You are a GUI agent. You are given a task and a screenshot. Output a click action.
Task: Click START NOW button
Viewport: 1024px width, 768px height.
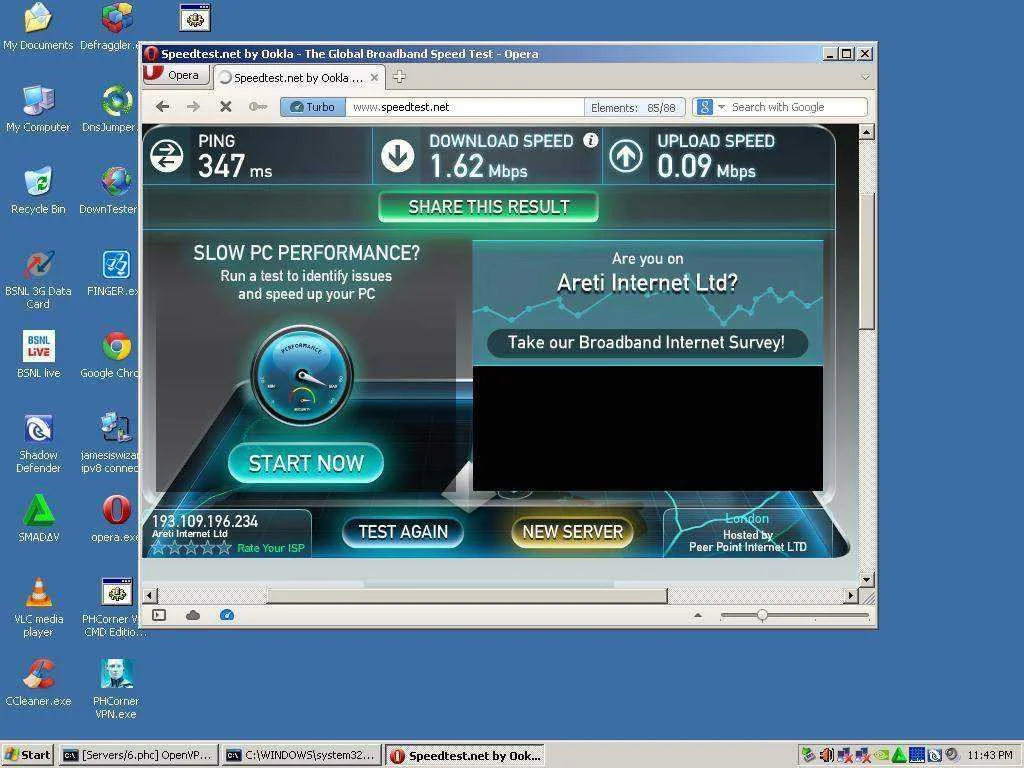[306, 463]
